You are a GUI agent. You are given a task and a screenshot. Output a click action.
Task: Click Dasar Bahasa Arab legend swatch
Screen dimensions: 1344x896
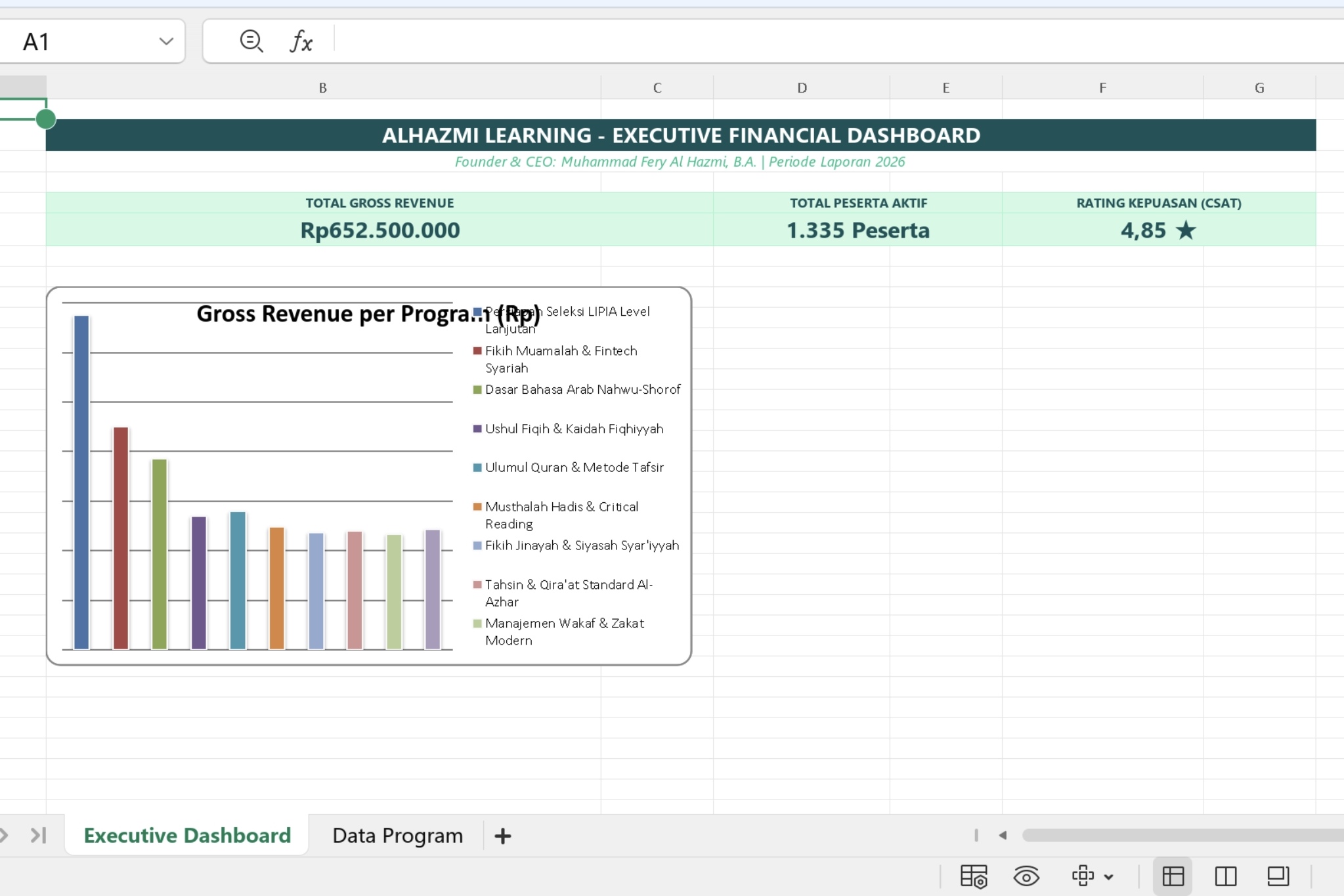[477, 390]
